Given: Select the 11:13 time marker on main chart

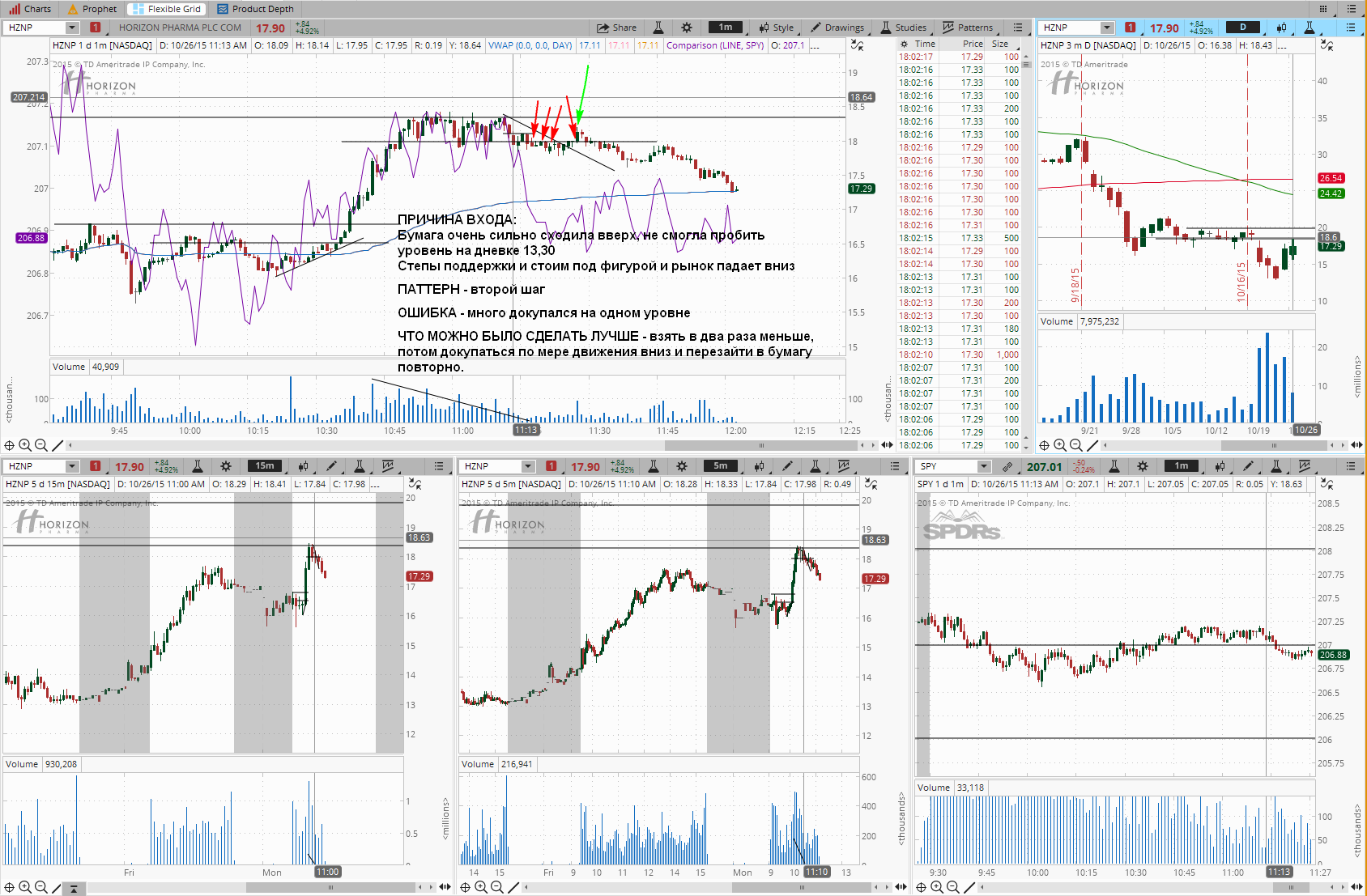Looking at the screenshot, I should tap(526, 430).
